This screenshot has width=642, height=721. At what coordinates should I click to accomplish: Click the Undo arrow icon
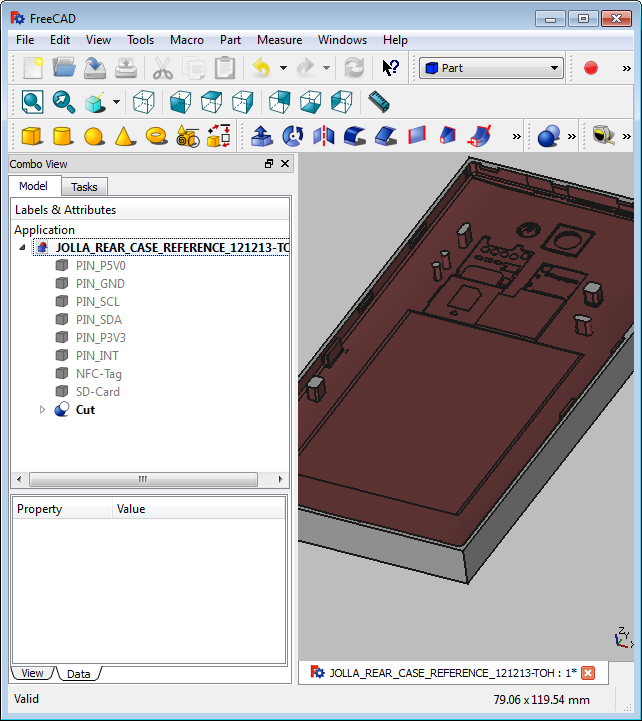(262, 68)
